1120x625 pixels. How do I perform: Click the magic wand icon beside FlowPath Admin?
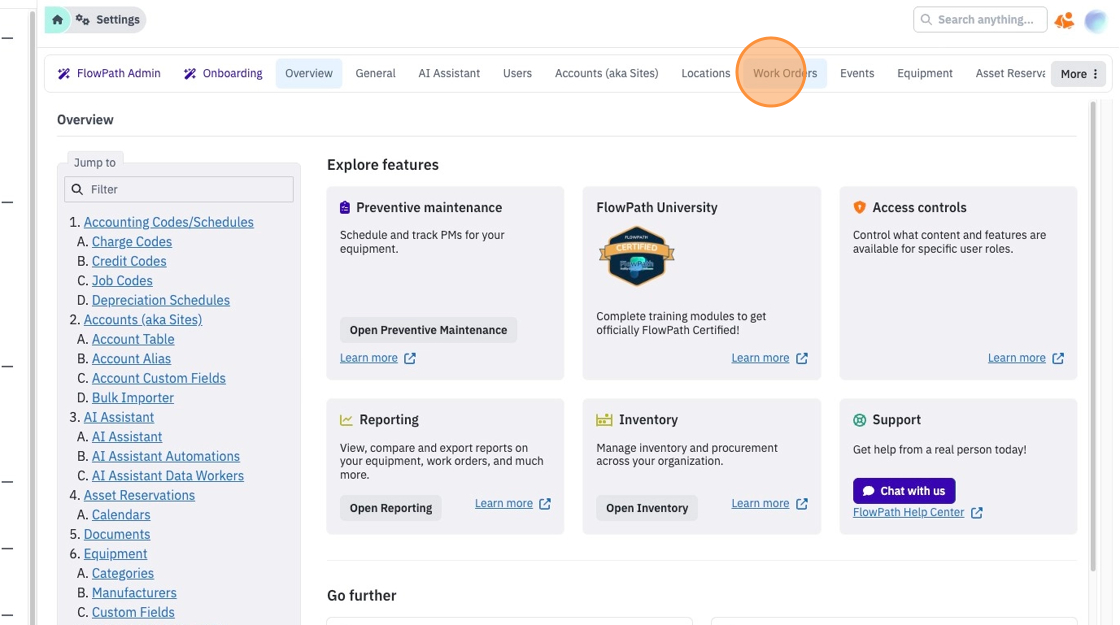64,74
